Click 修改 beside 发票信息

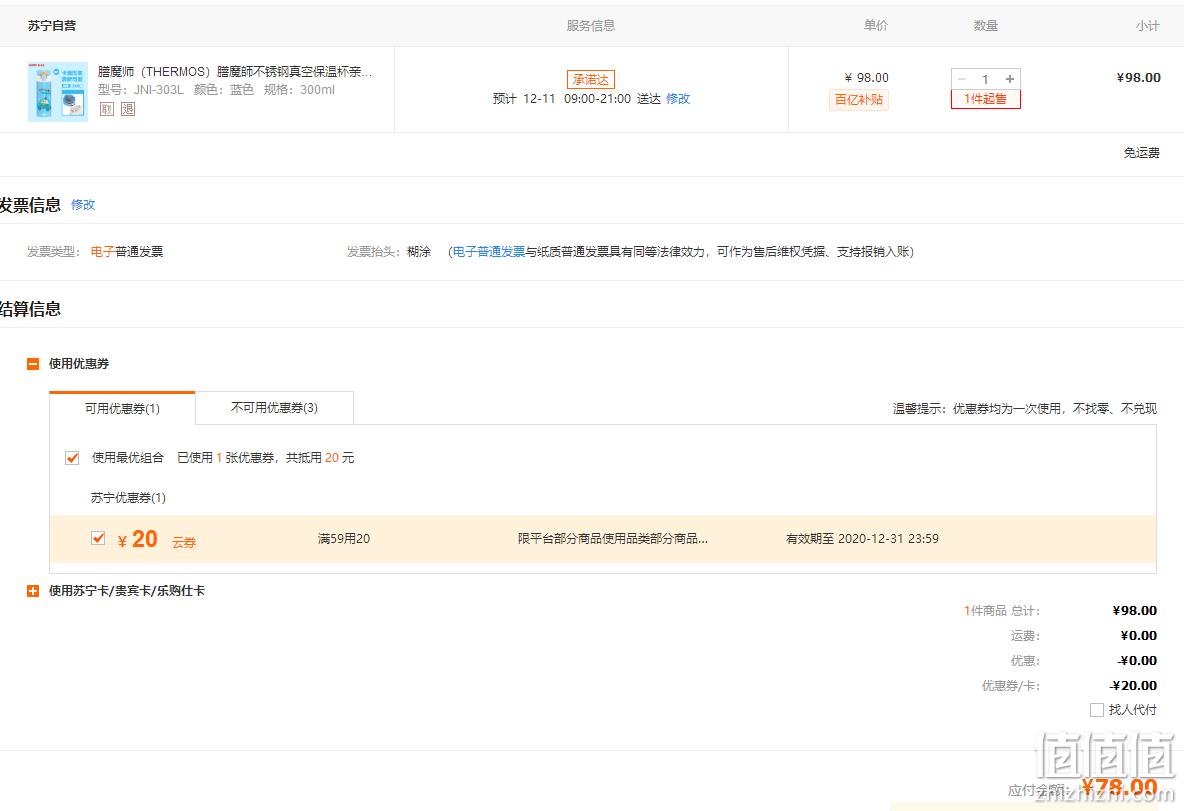[x=83, y=205]
